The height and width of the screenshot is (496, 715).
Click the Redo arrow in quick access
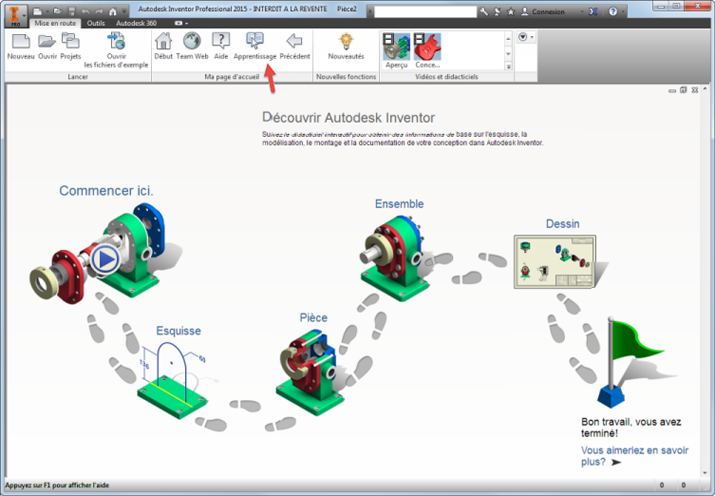(x=99, y=11)
